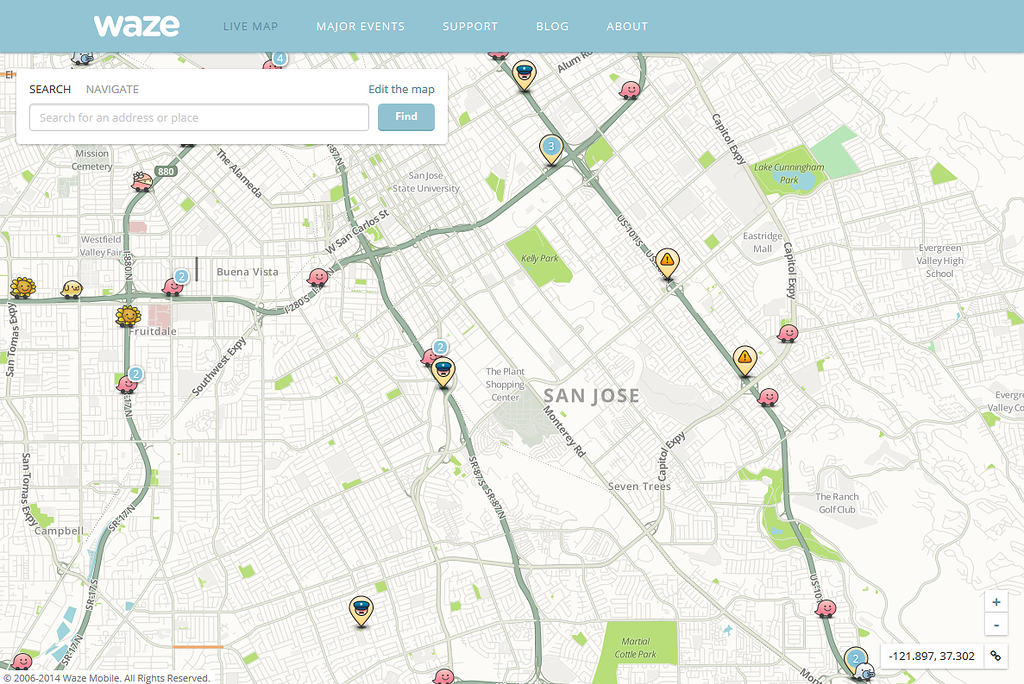Click the yellow Wazer icon near Westfield Valley Fair
Image resolution: width=1024 pixels, height=684 pixels.
coord(71,289)
